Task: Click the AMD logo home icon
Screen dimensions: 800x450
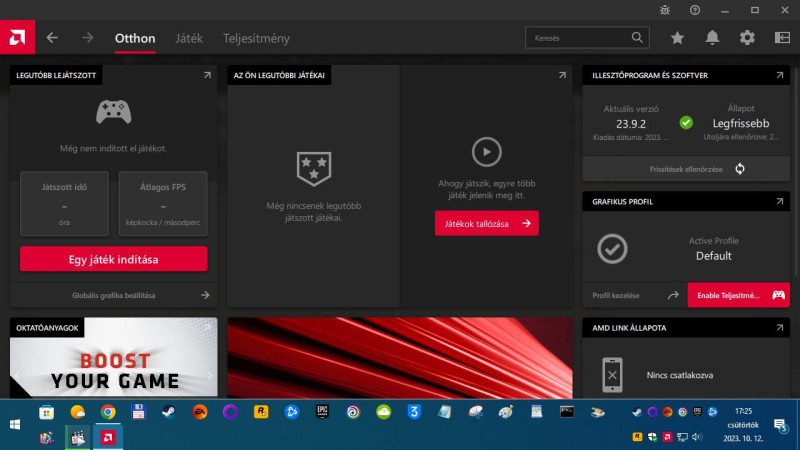Action: click(x=17, y=37)
